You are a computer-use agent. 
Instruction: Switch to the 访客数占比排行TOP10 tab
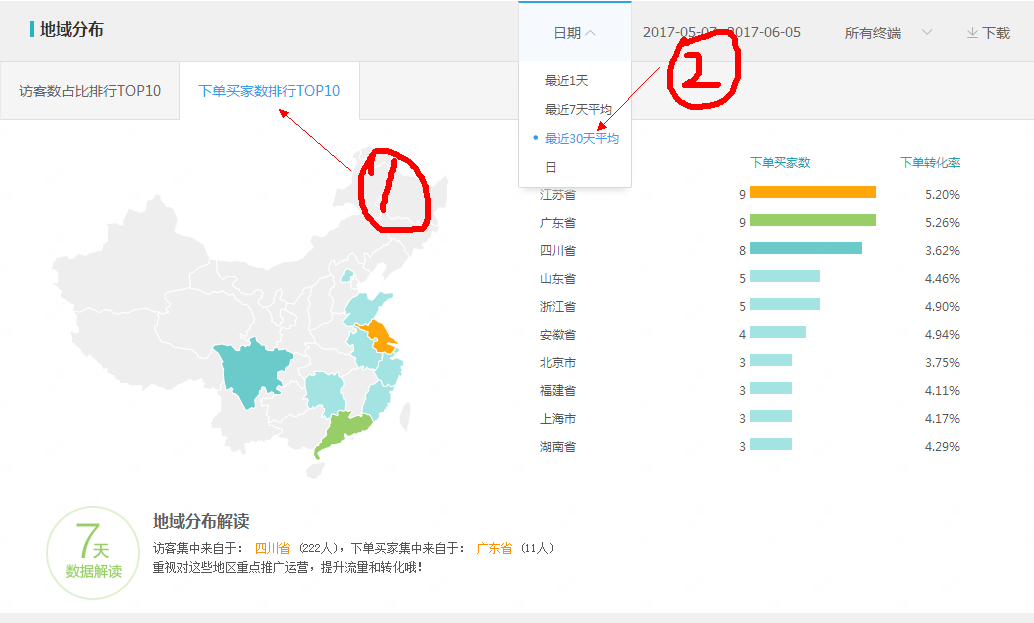[88, 90]
